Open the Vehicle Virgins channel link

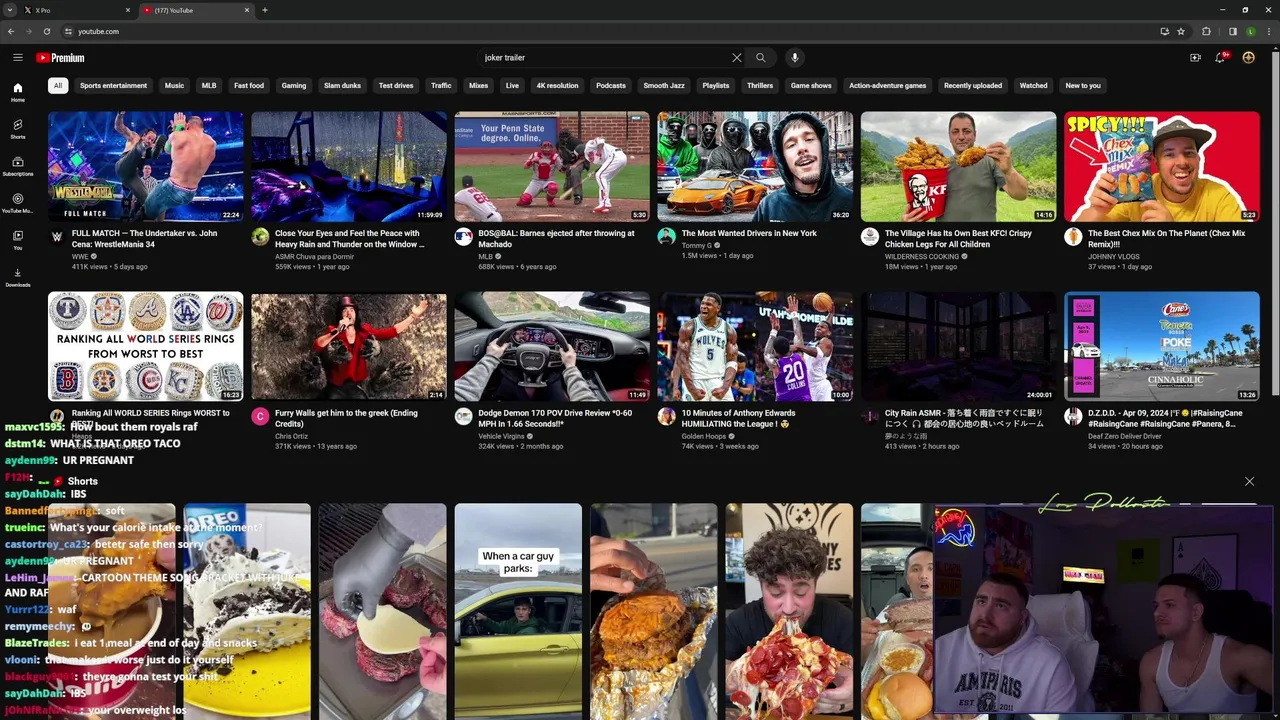(501, 437)
